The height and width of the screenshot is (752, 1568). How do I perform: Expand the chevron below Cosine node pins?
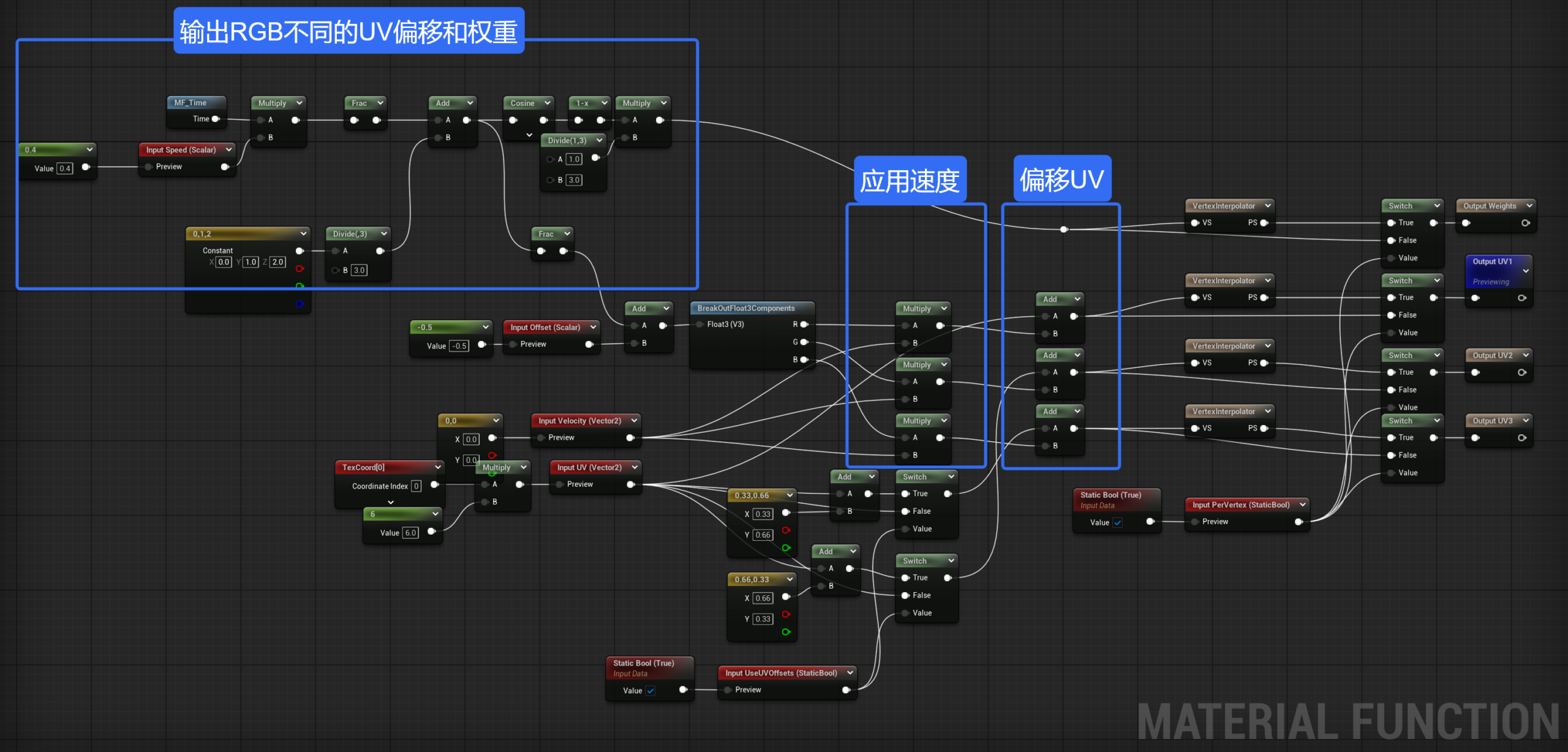529,135
